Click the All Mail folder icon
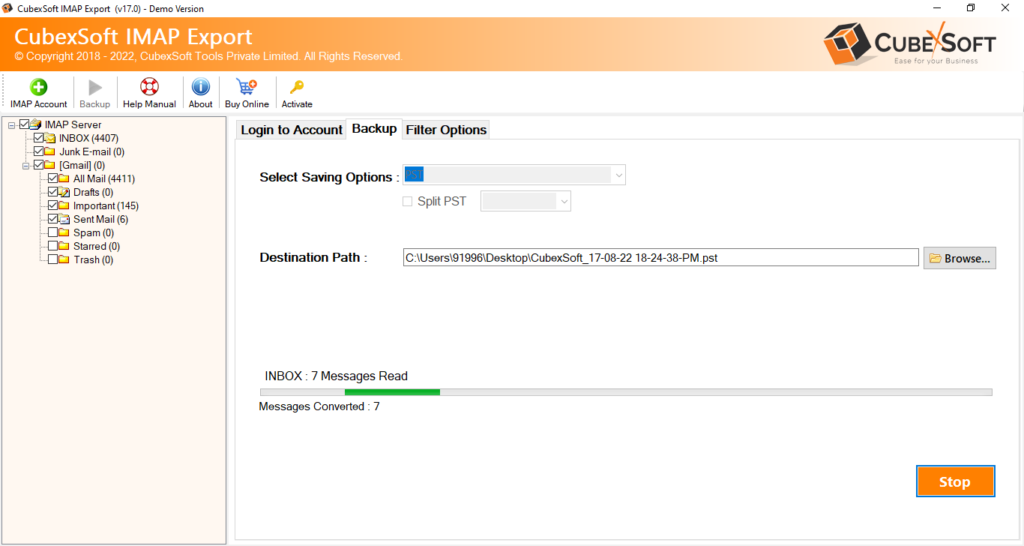1024x546 pixels. 64,178
